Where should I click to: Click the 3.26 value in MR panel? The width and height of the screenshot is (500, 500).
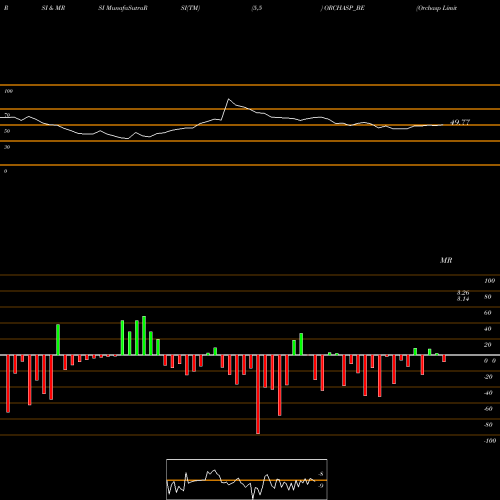(463, 292)
